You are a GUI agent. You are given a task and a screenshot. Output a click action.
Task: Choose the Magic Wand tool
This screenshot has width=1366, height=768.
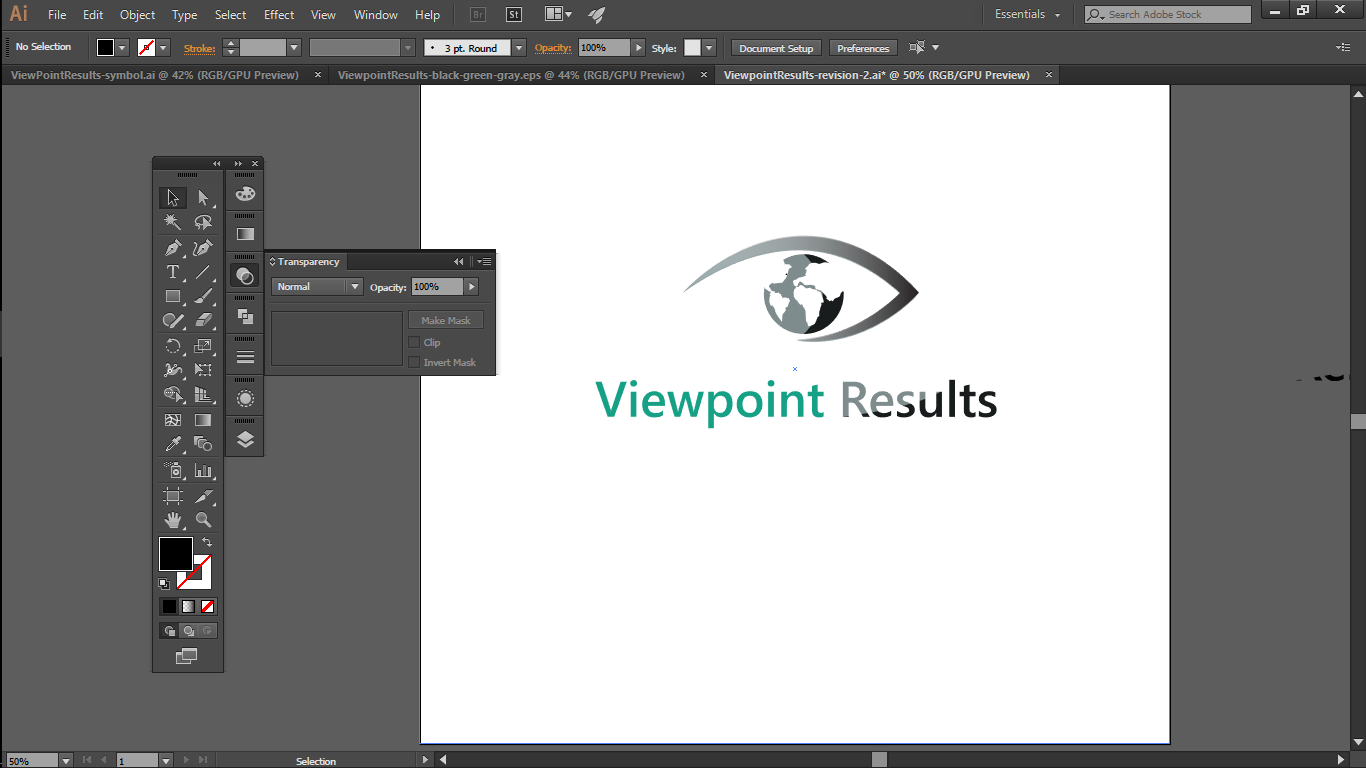point(173,222)
